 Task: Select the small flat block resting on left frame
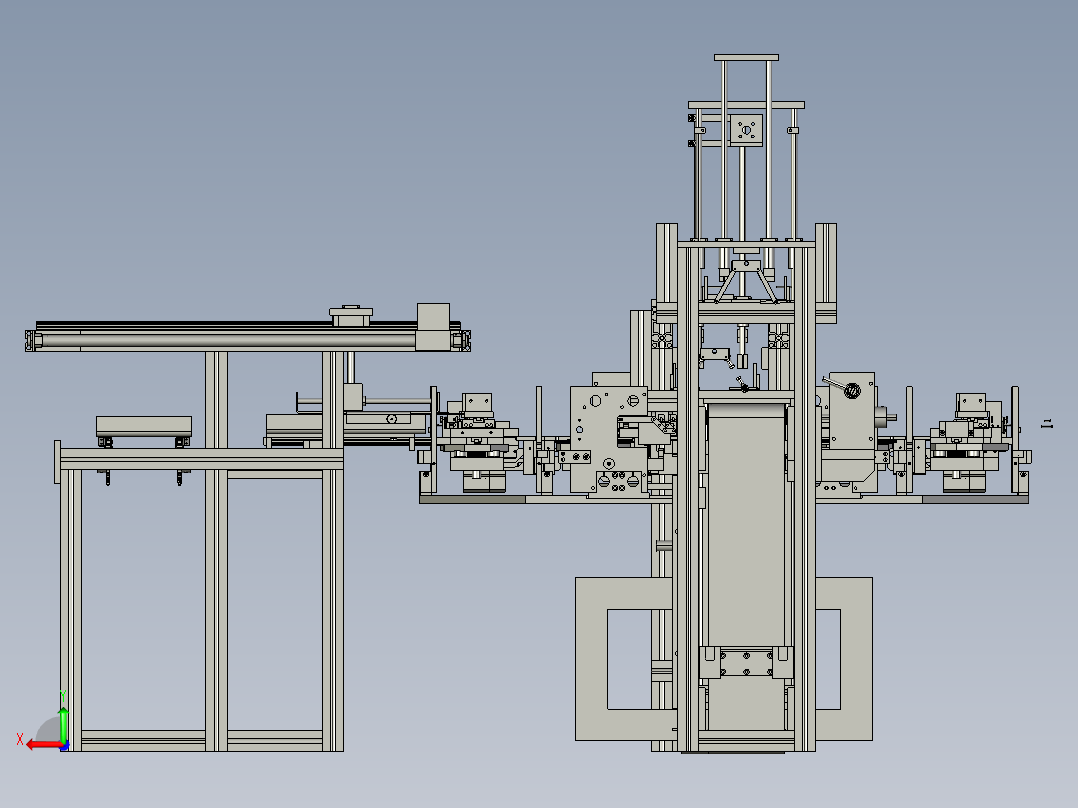[144, 426]
